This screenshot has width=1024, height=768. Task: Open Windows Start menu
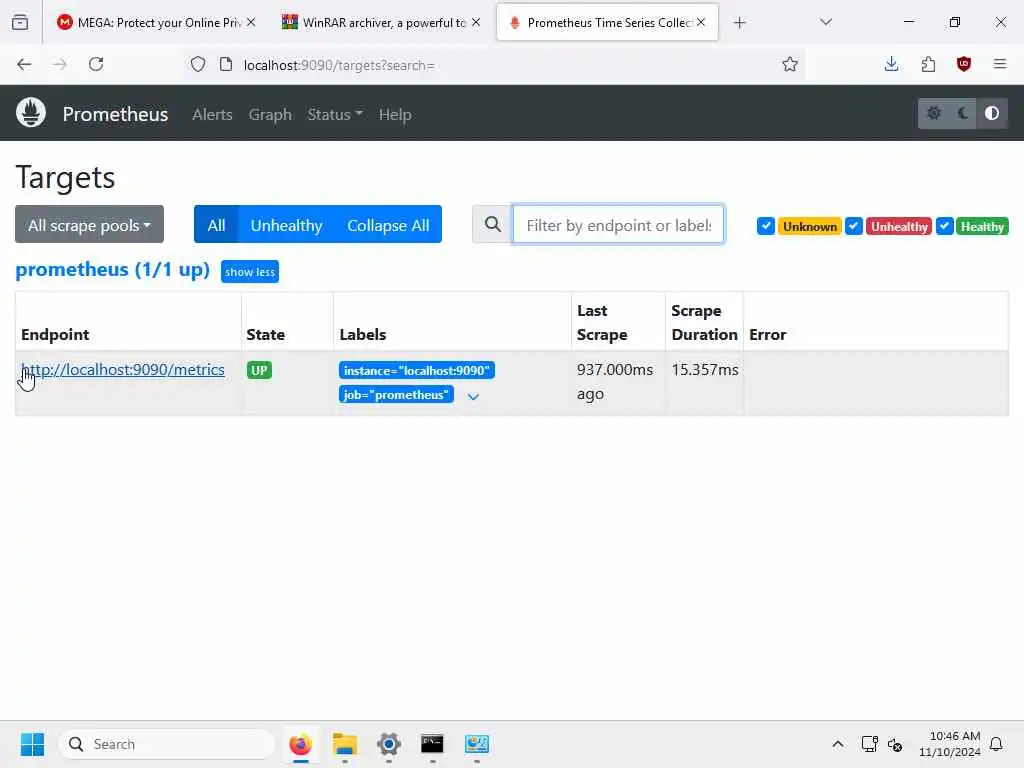point(32,744)
